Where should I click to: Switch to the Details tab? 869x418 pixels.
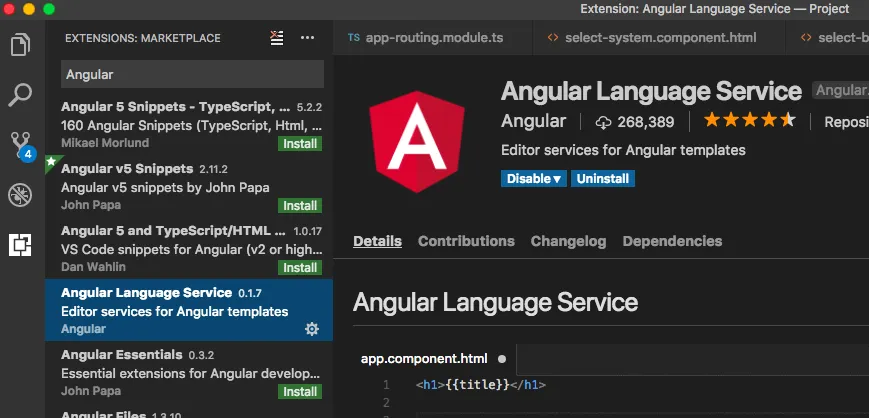[x=377, y=241]
